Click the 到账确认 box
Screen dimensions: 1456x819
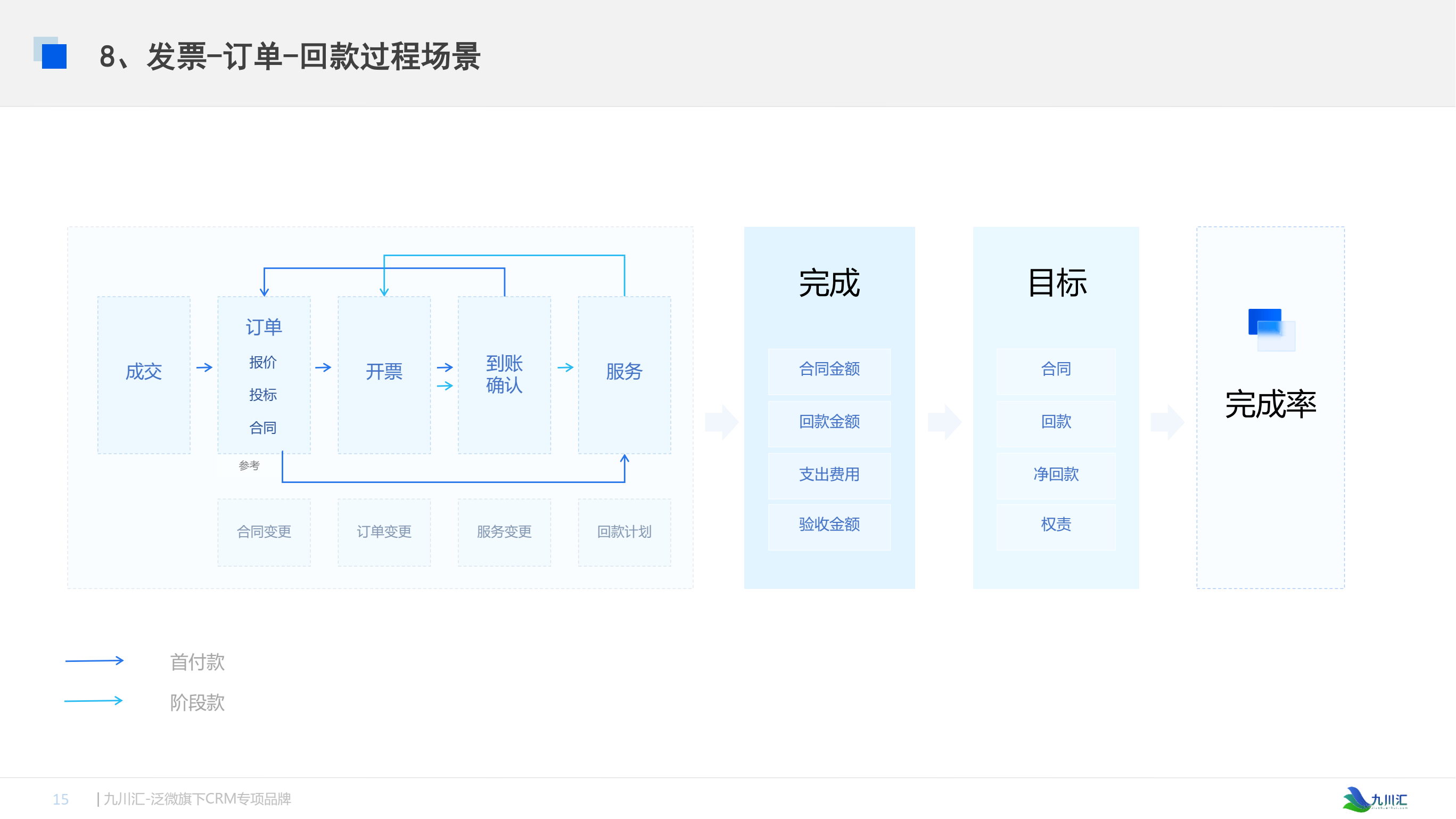(504, 375)
